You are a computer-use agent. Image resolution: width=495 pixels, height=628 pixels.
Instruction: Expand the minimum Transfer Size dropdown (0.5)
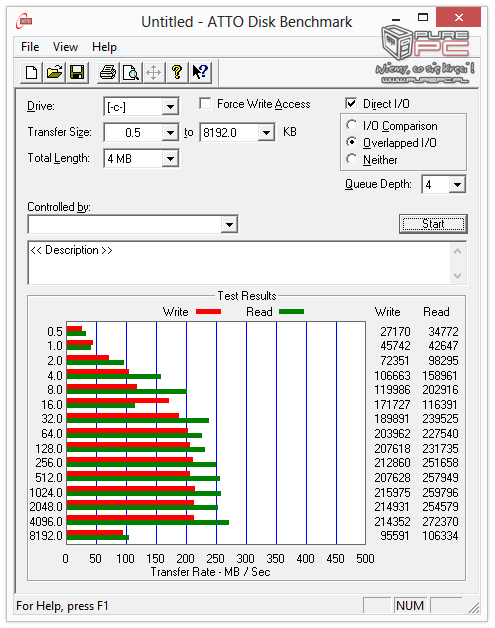coord(170,133)
